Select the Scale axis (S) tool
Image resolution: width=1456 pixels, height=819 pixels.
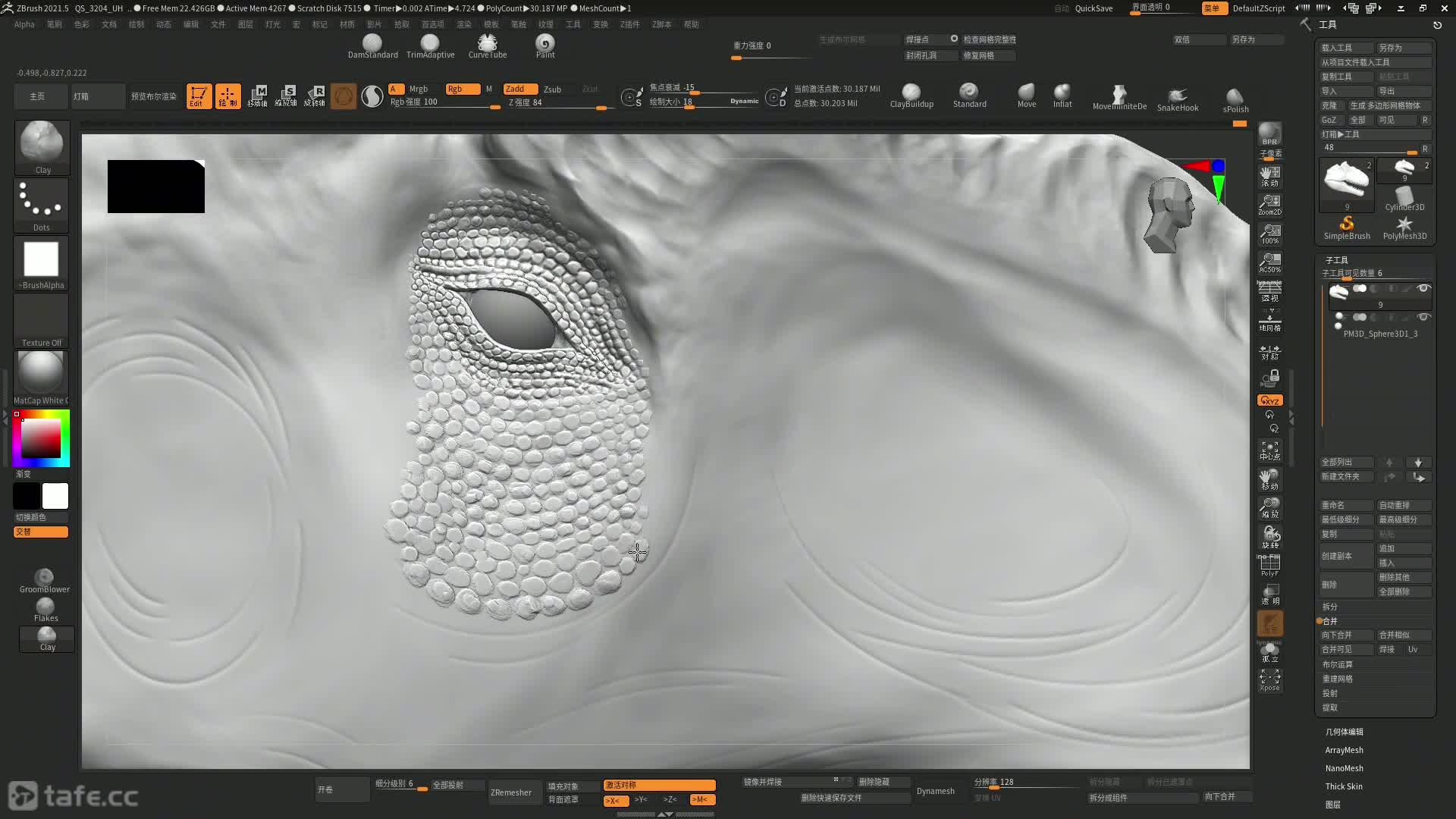coord(286,96)
